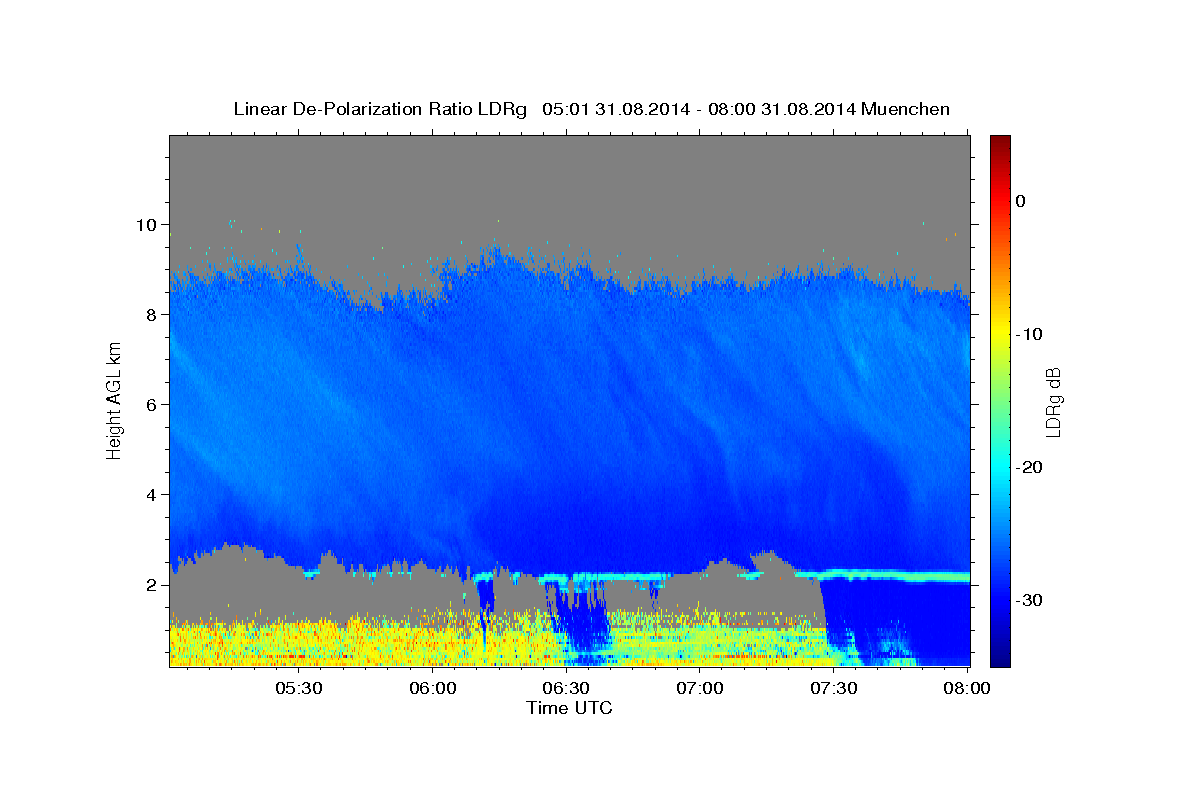The height and width of the screenshot is (800, 1200).
Task: Click the height tick label 8
Action: coord(149,315)
